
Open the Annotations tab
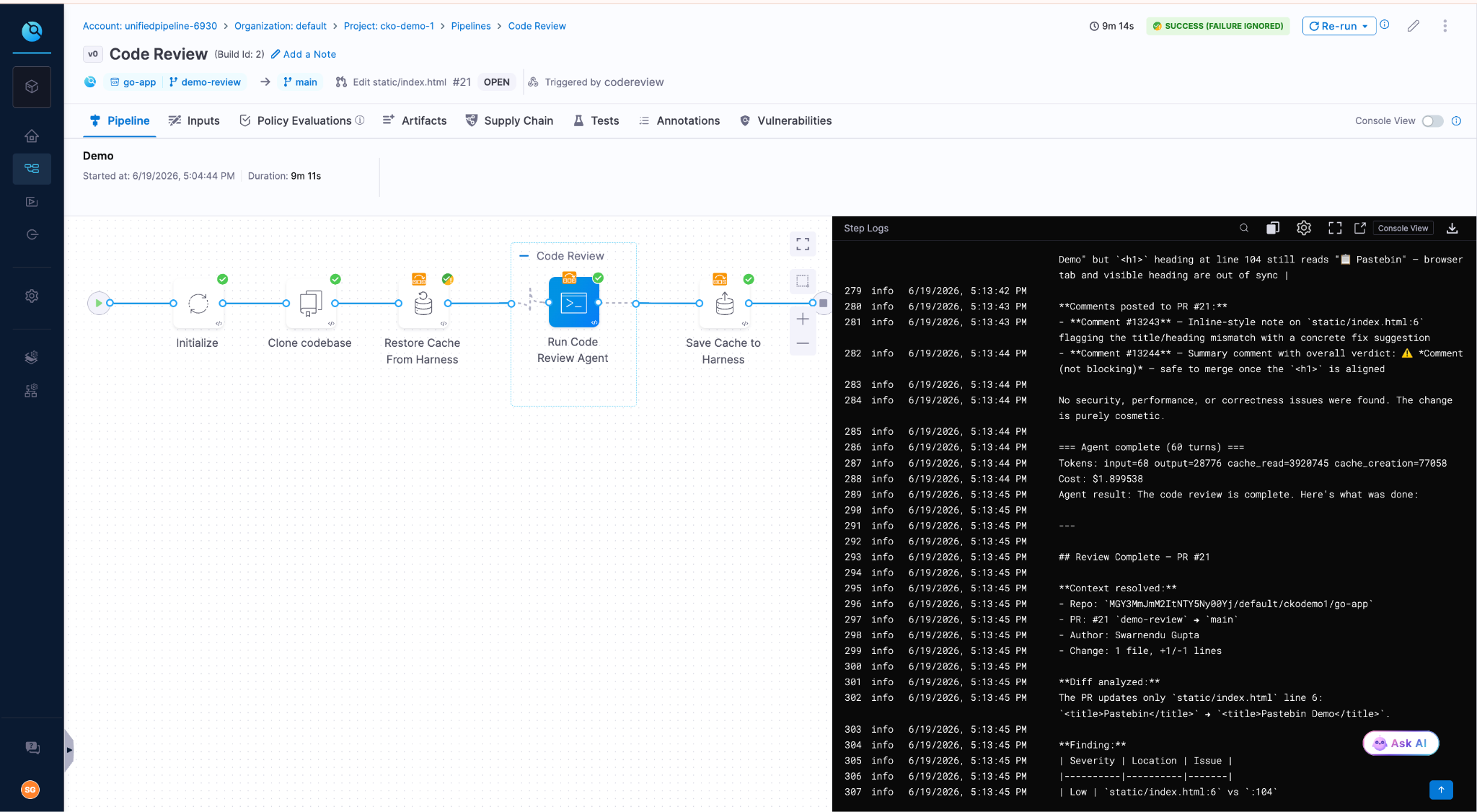coord(679,120)
